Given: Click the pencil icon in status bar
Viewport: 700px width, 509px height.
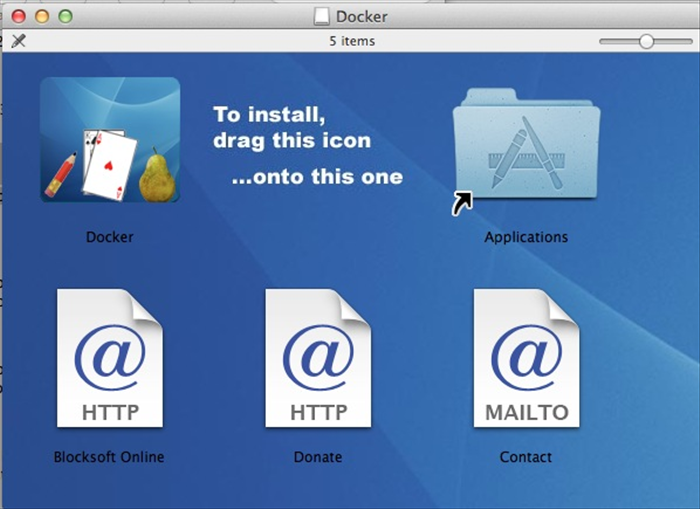Looking at the screenshot, I should 18,41.
